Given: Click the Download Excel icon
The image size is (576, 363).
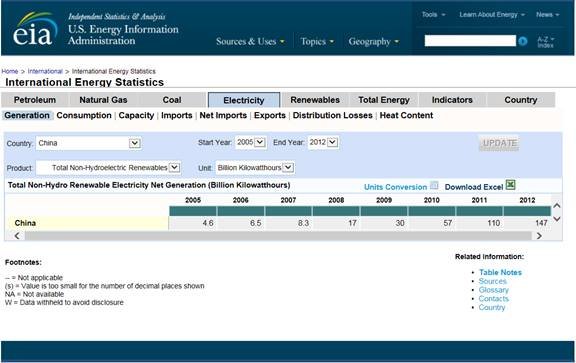Looking at the screenshot, I should click(x=510, y=185).
